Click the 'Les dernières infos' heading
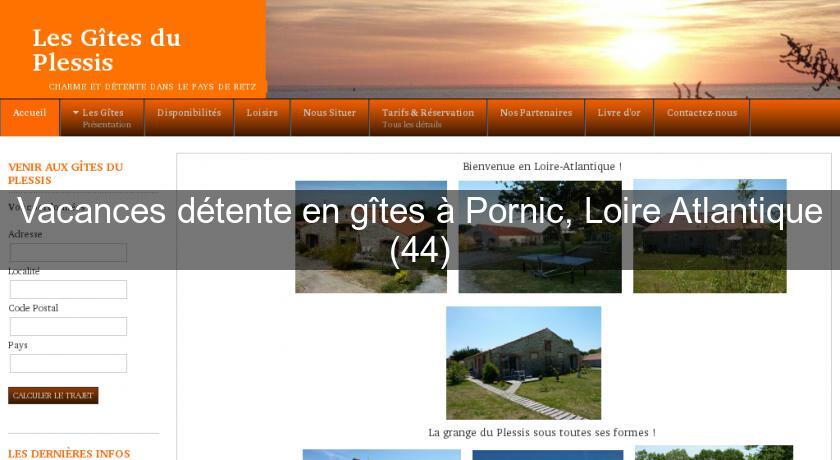Image resolution: width=840 pixels, height=460 pixels. point(69,454)
